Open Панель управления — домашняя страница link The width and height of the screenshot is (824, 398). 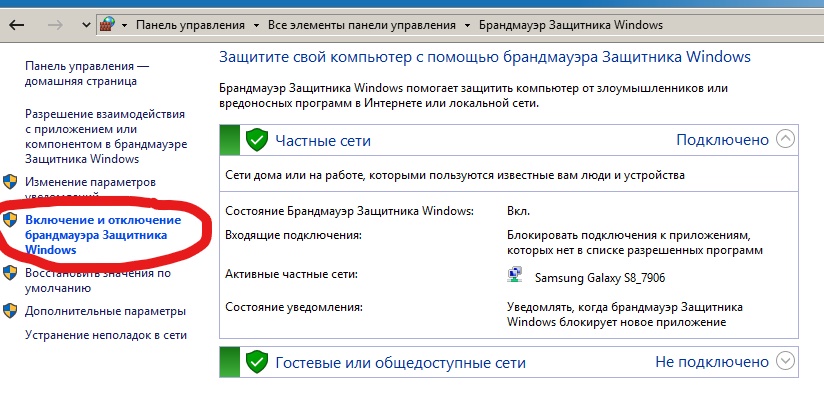click(x=87, y=74)
